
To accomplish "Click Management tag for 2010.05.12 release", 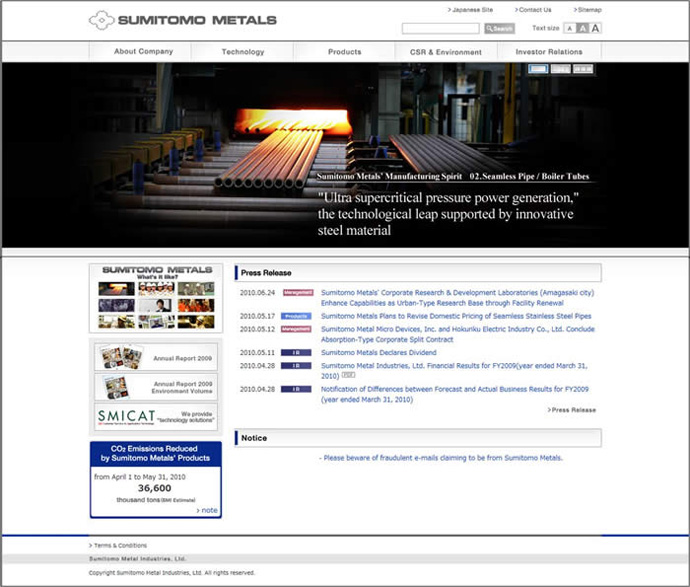I will 296,329.
